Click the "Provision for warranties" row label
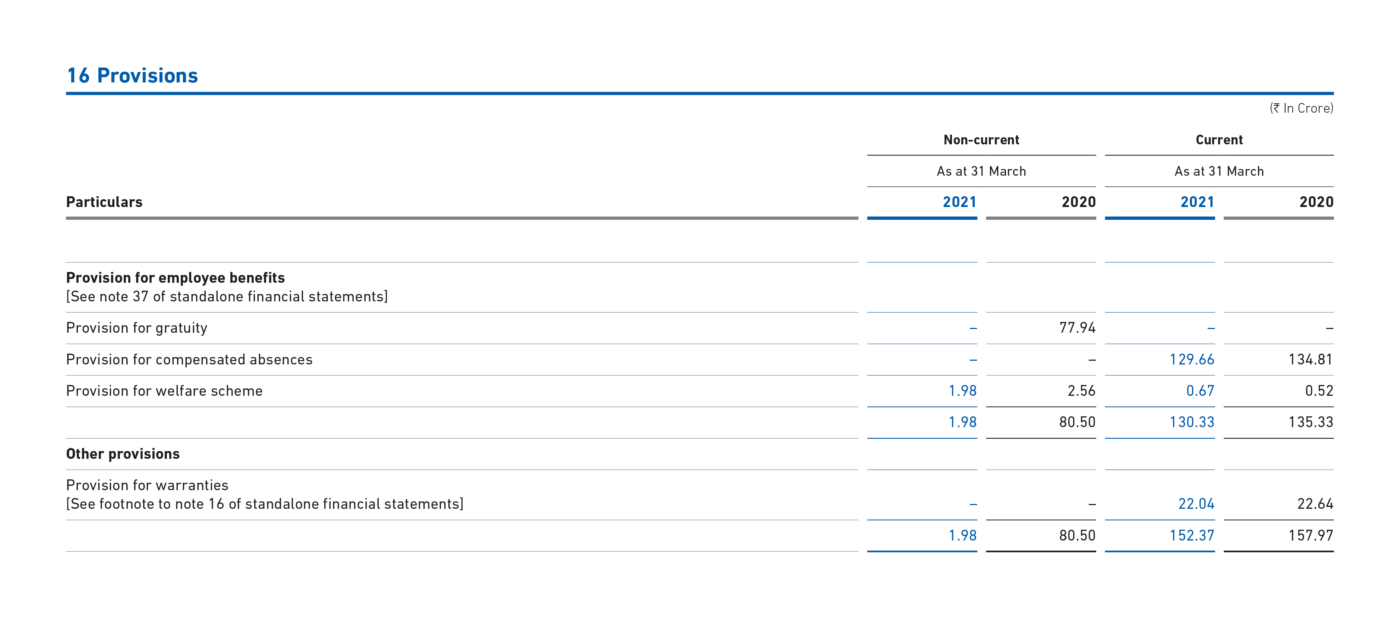The height and width of the screenshot is (617, 1400). tap(148, 485)
